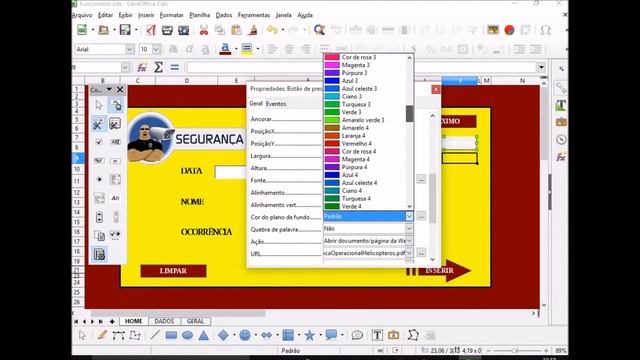Click the URL ellipsis browse button
This screenshot has width=640, height=360.
coord(421,253)
